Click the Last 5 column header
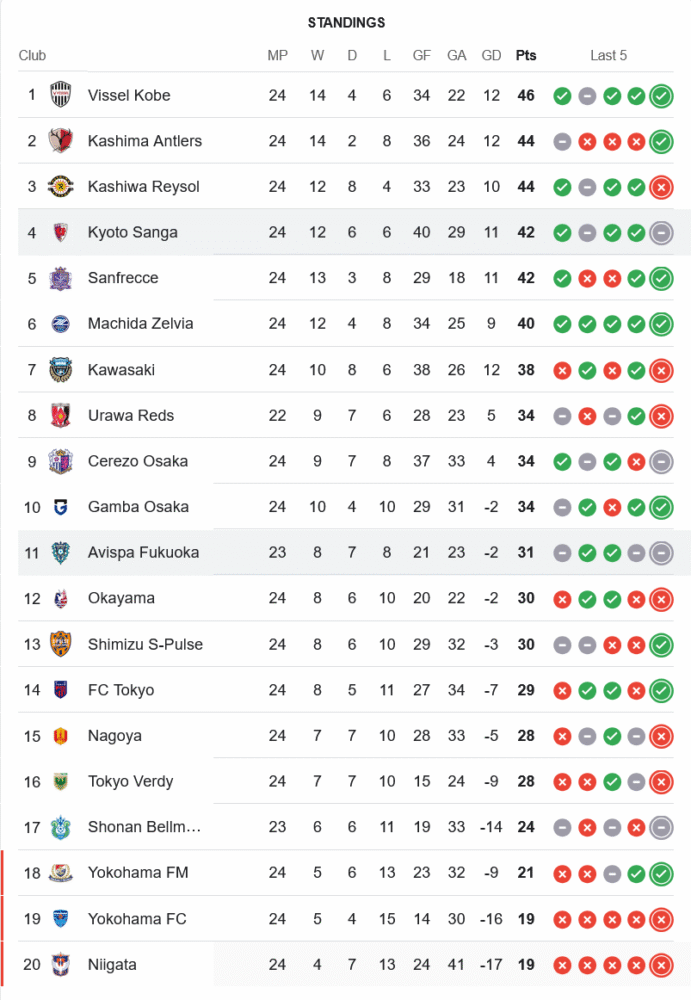This screenshot has width=691, height=1000. (x=609, y=55)
